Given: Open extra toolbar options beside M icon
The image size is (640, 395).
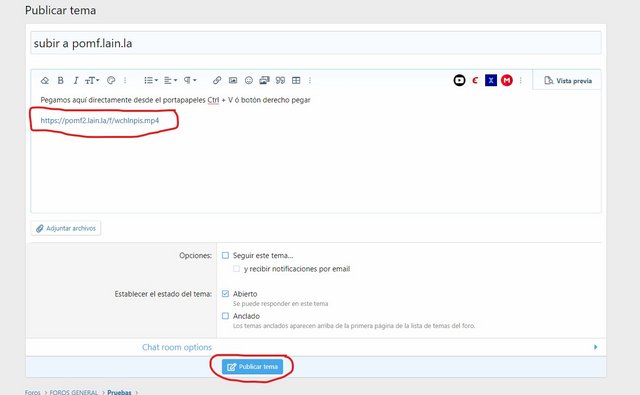Looking at the screenshot, I should click(520, 80).
